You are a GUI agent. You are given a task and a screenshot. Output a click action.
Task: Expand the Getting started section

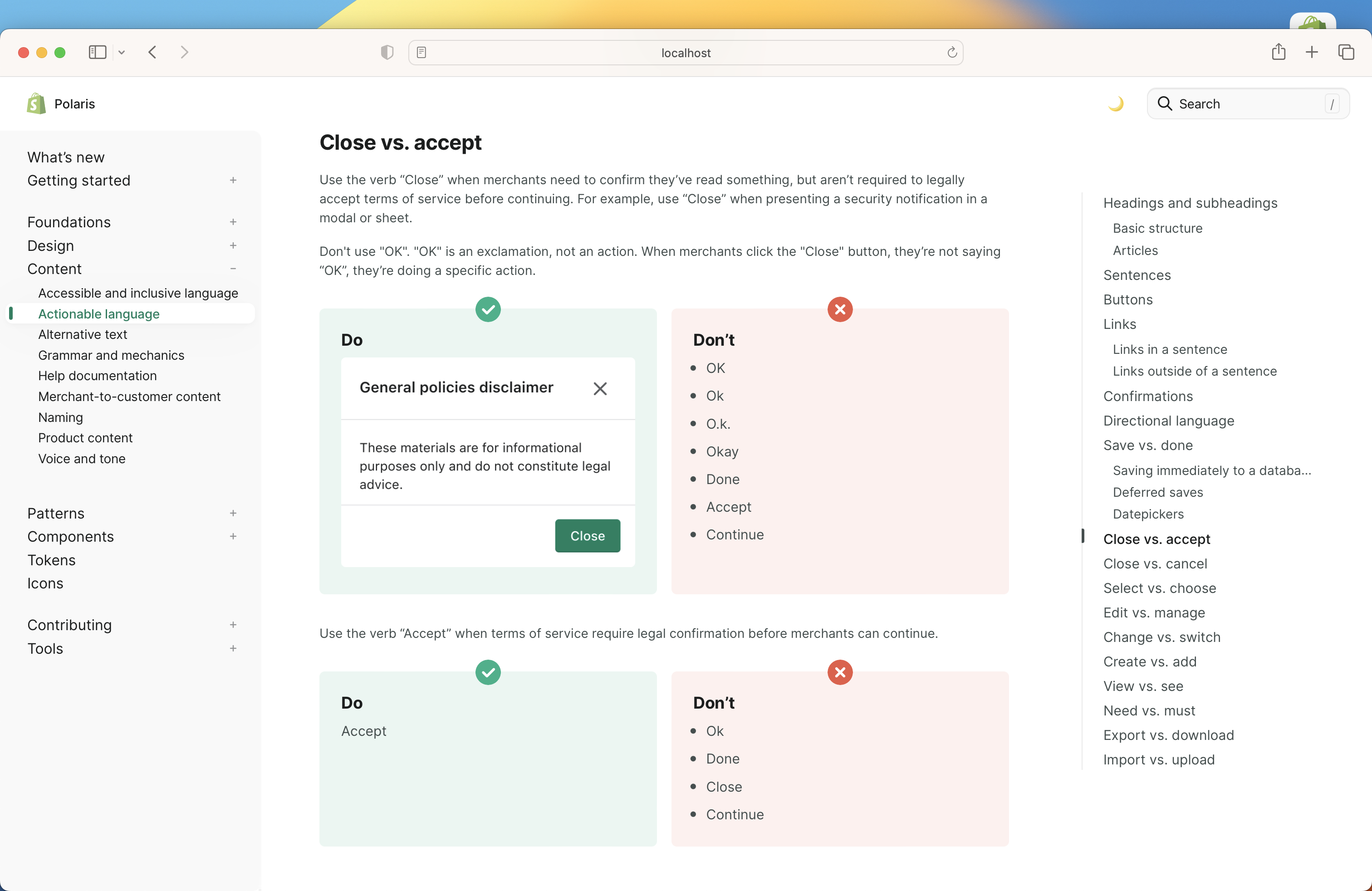pyautogui.click(x=233, y=181)
